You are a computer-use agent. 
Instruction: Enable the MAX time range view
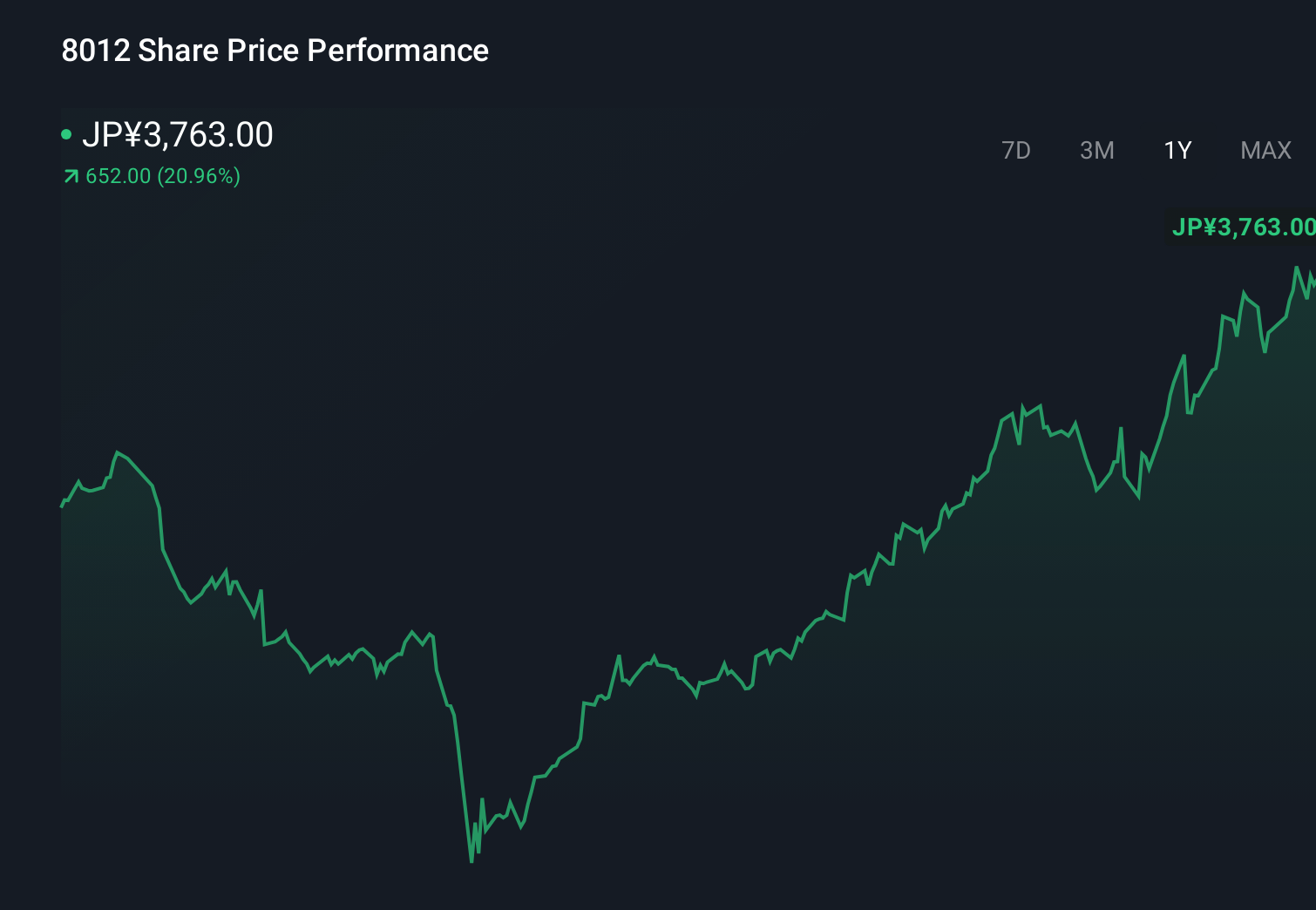1265,150
